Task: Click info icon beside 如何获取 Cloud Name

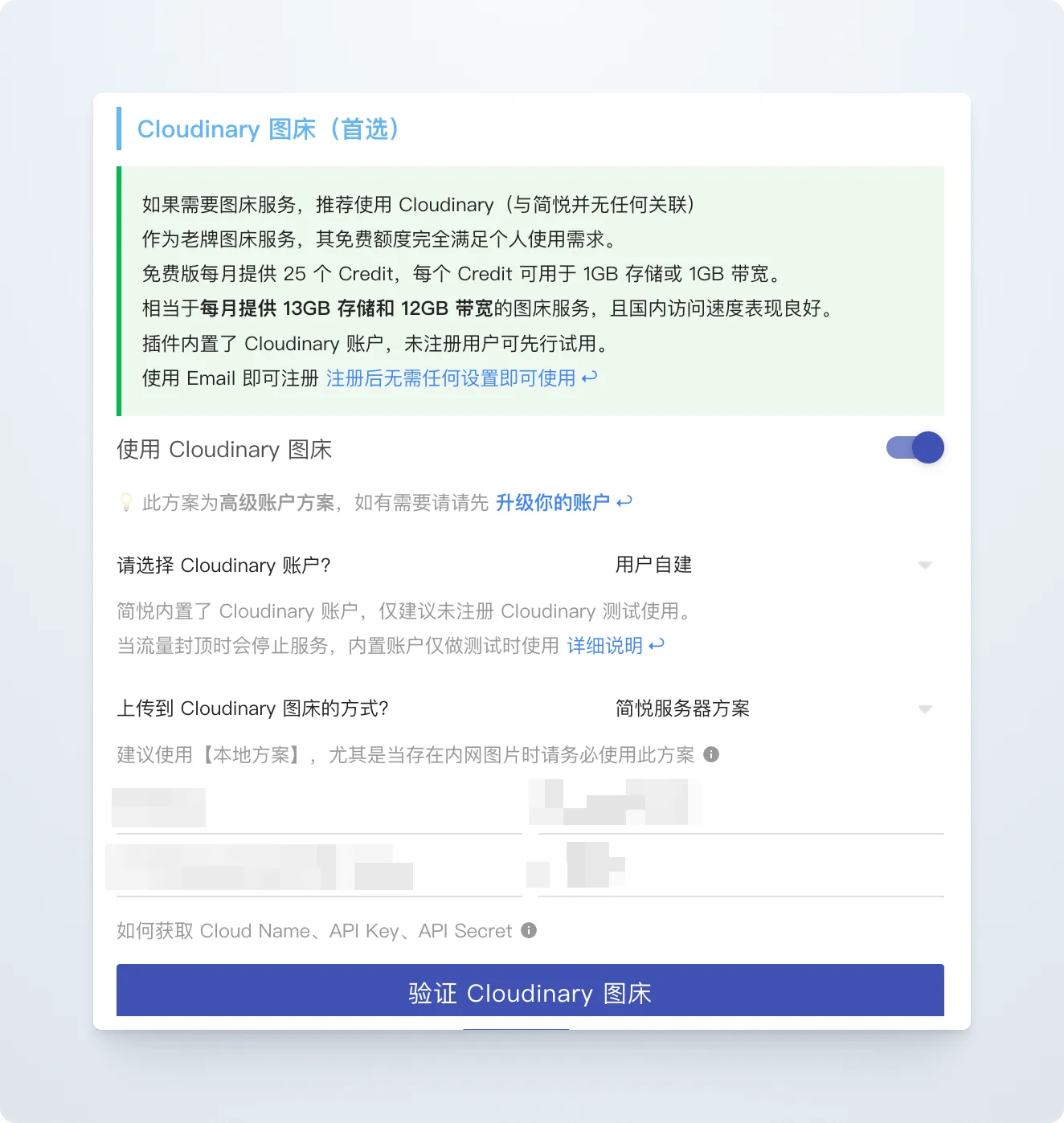Action: click(x=529, y=930)
